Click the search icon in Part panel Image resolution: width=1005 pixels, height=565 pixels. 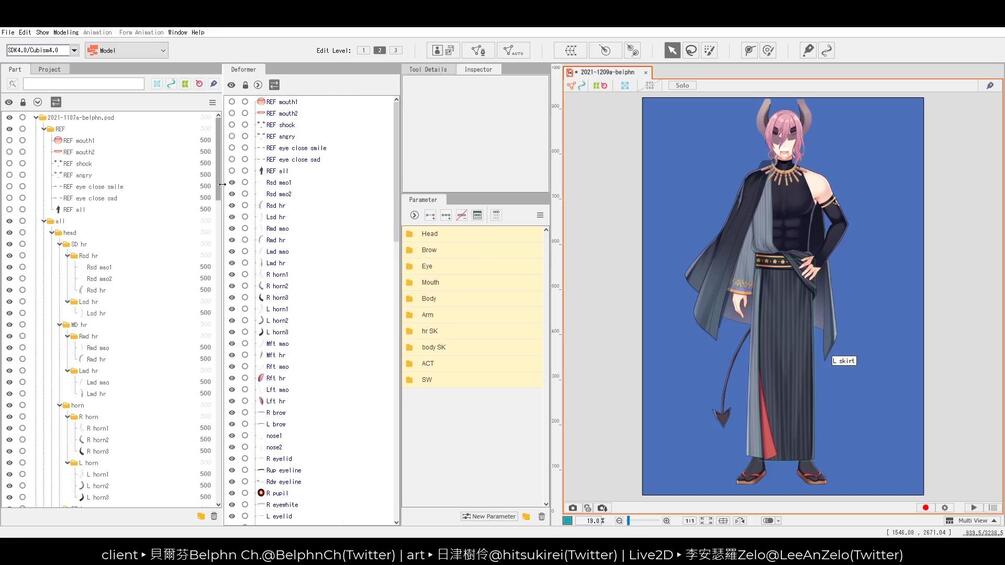tap(12, 84)
